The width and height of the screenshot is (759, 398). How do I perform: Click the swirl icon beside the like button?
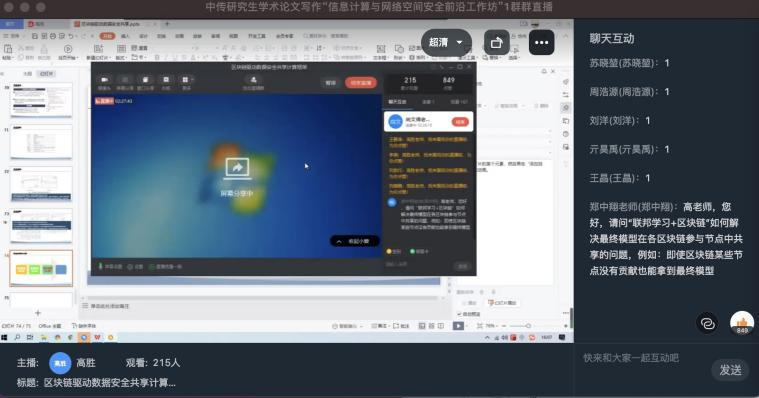[707, 323]
